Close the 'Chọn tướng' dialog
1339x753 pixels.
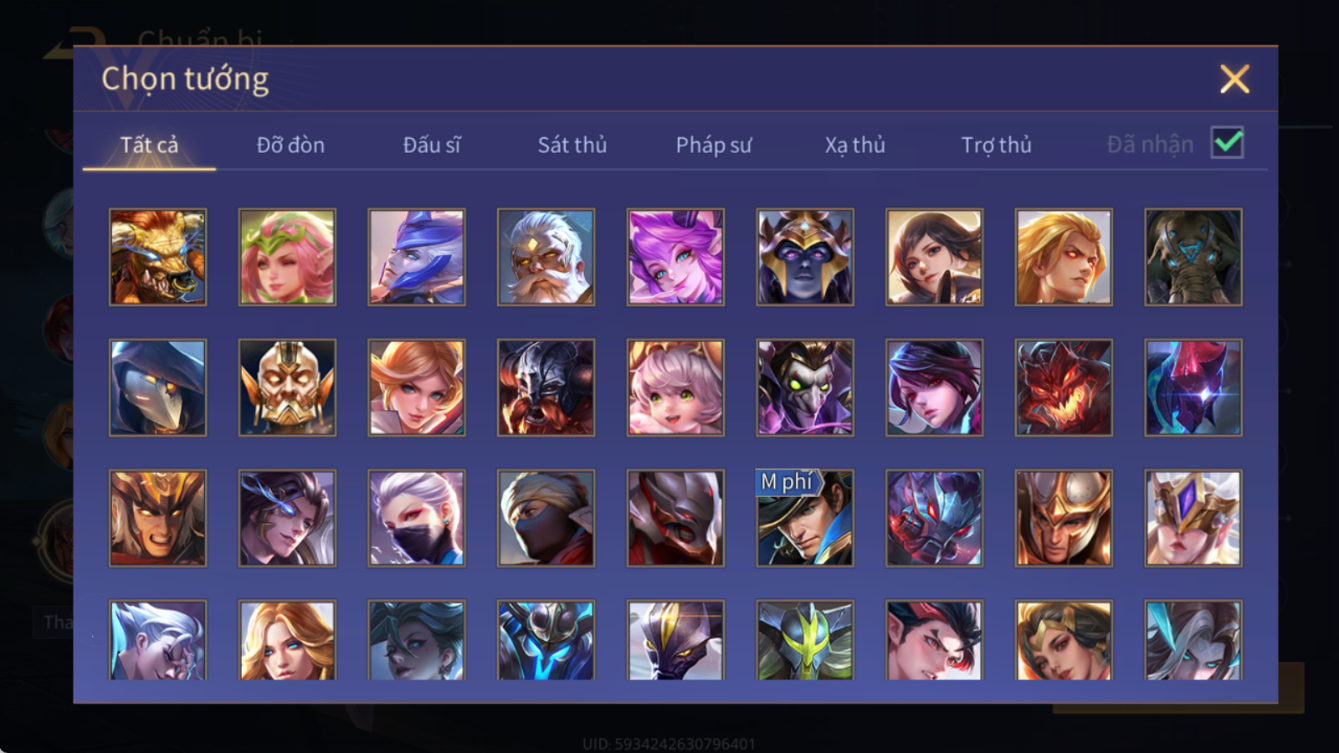(1234, 79)
